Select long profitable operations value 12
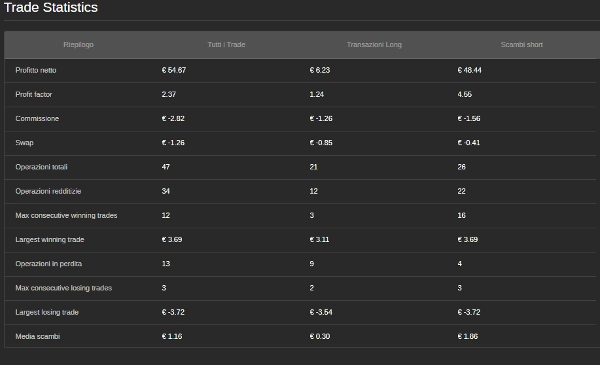600x365 pixels. (313, 191)
